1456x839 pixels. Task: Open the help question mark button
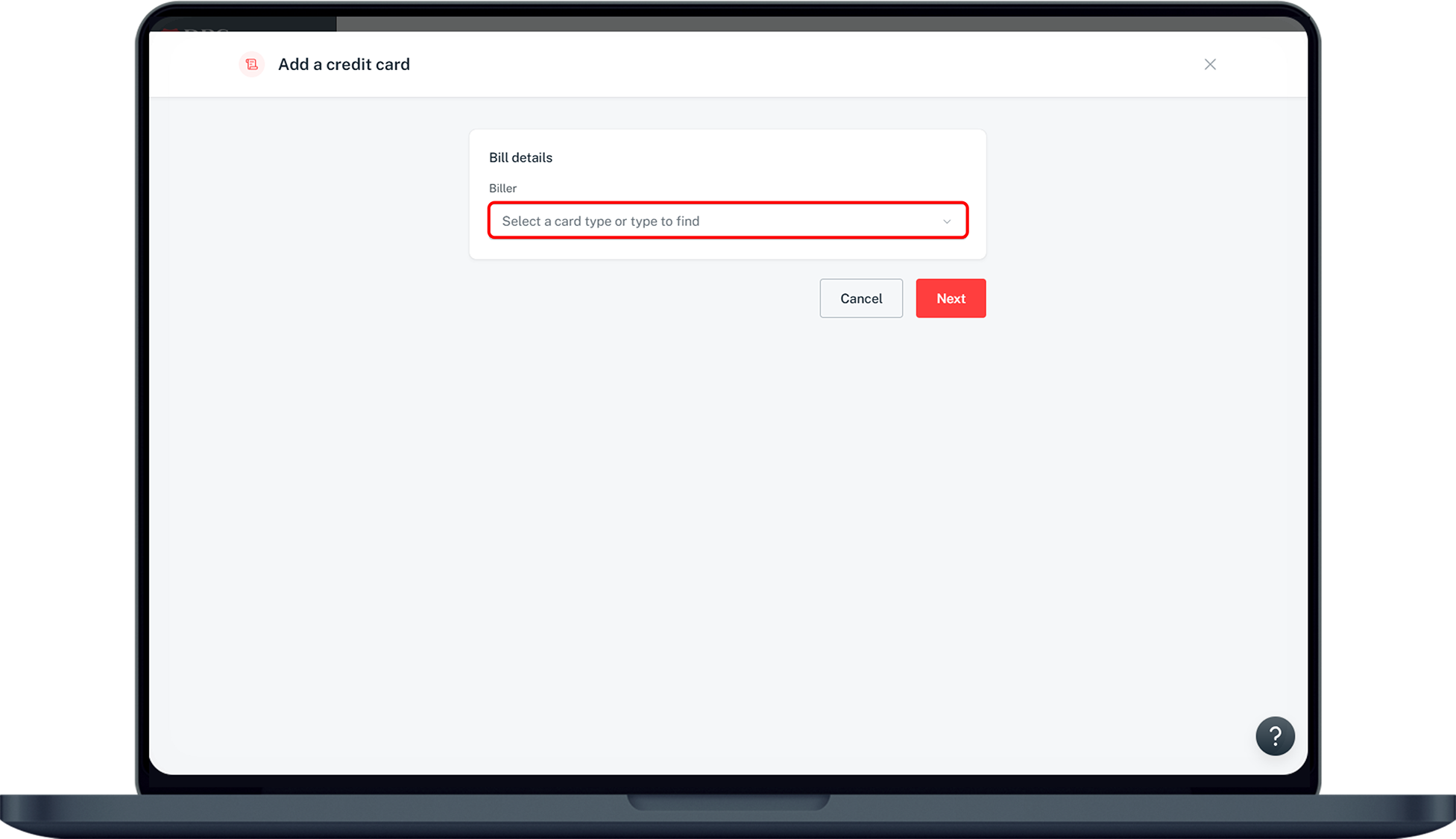[x=1275, y=736]
